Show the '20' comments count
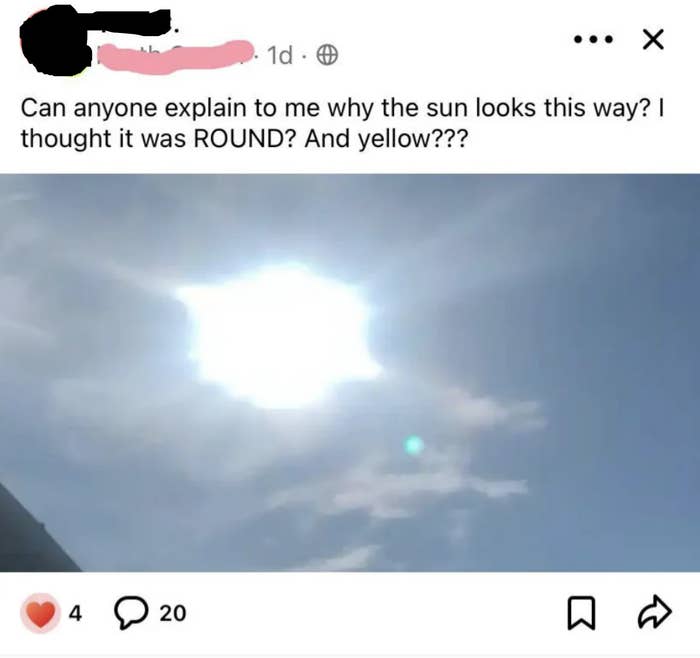This screenshot has height=658, width=700. click(173, 613)
